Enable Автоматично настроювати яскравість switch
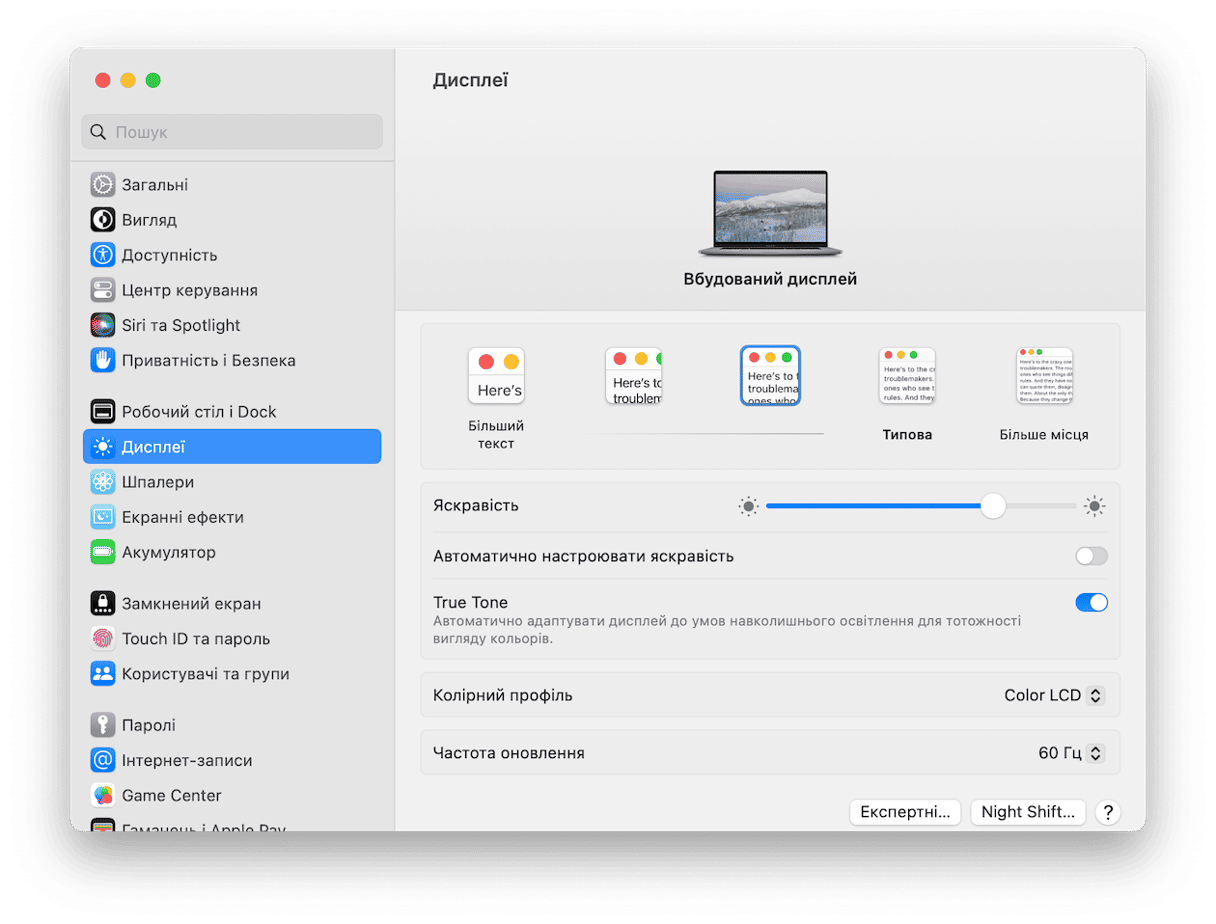1216x924 pixels. [1091, 556]
